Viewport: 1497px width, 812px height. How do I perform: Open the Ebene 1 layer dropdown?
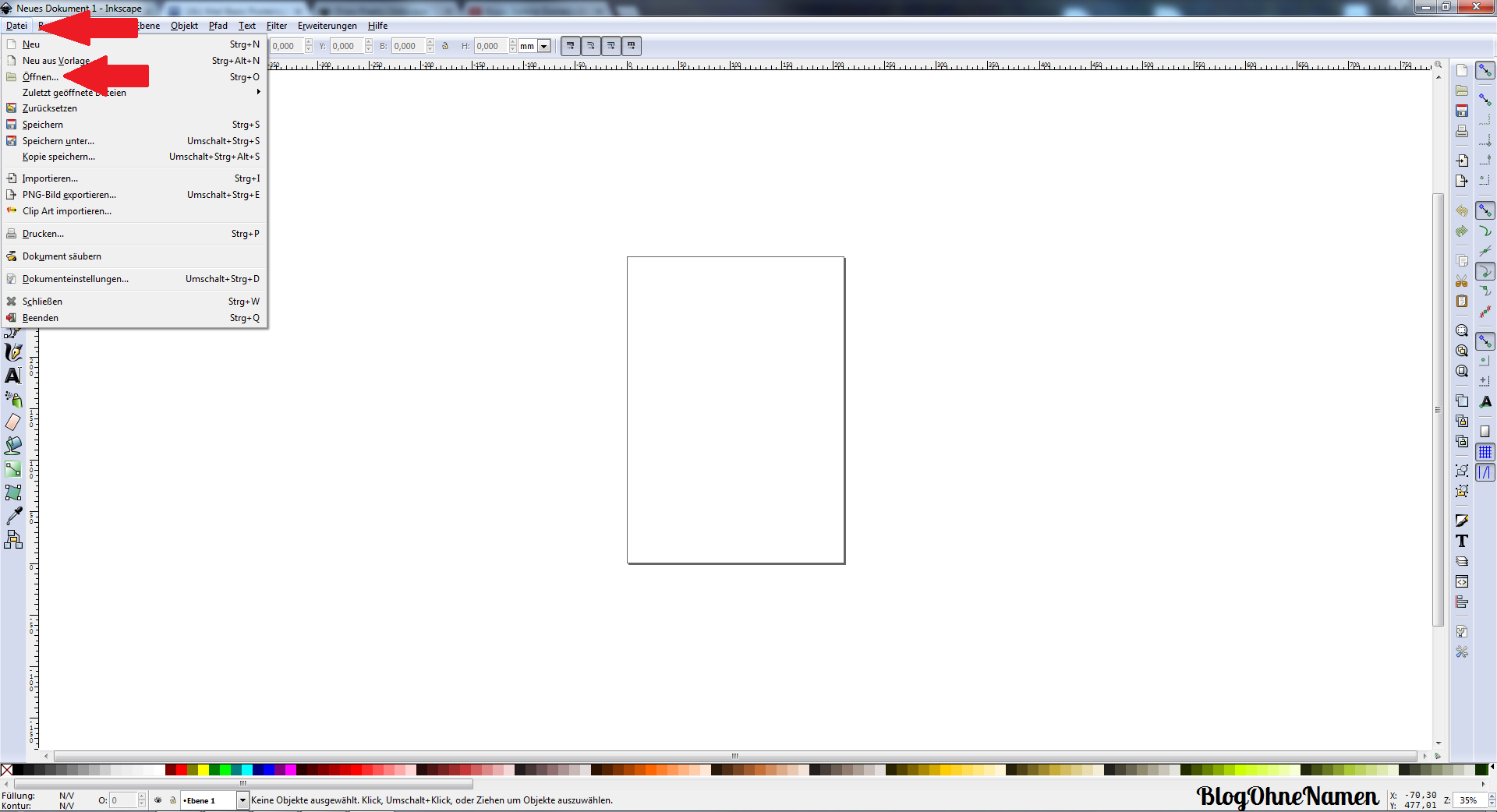coord(242,800)
